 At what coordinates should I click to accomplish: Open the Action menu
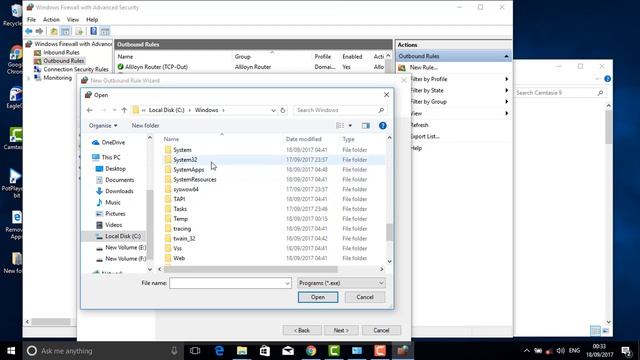pyautogui.click(x=51, y=20)
